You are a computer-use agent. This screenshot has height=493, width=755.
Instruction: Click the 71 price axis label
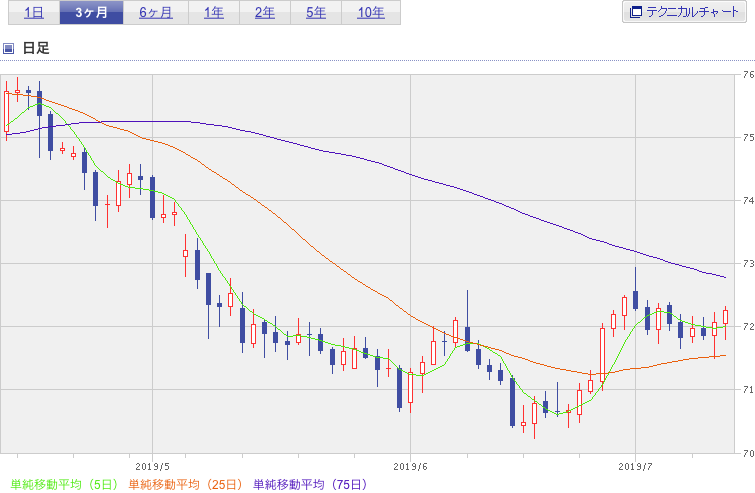[748, 389]
